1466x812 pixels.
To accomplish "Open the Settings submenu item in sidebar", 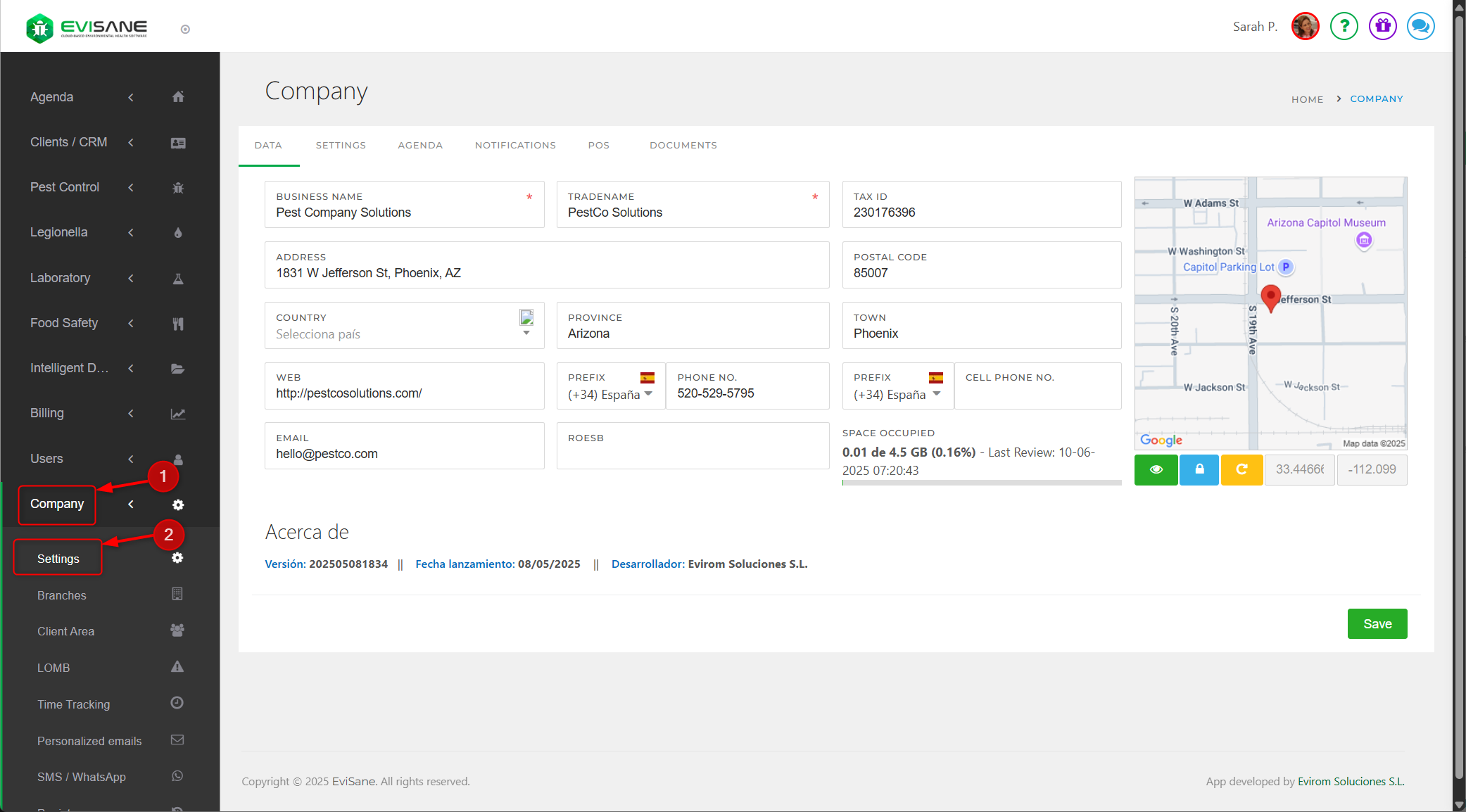I will pos(58,559).
